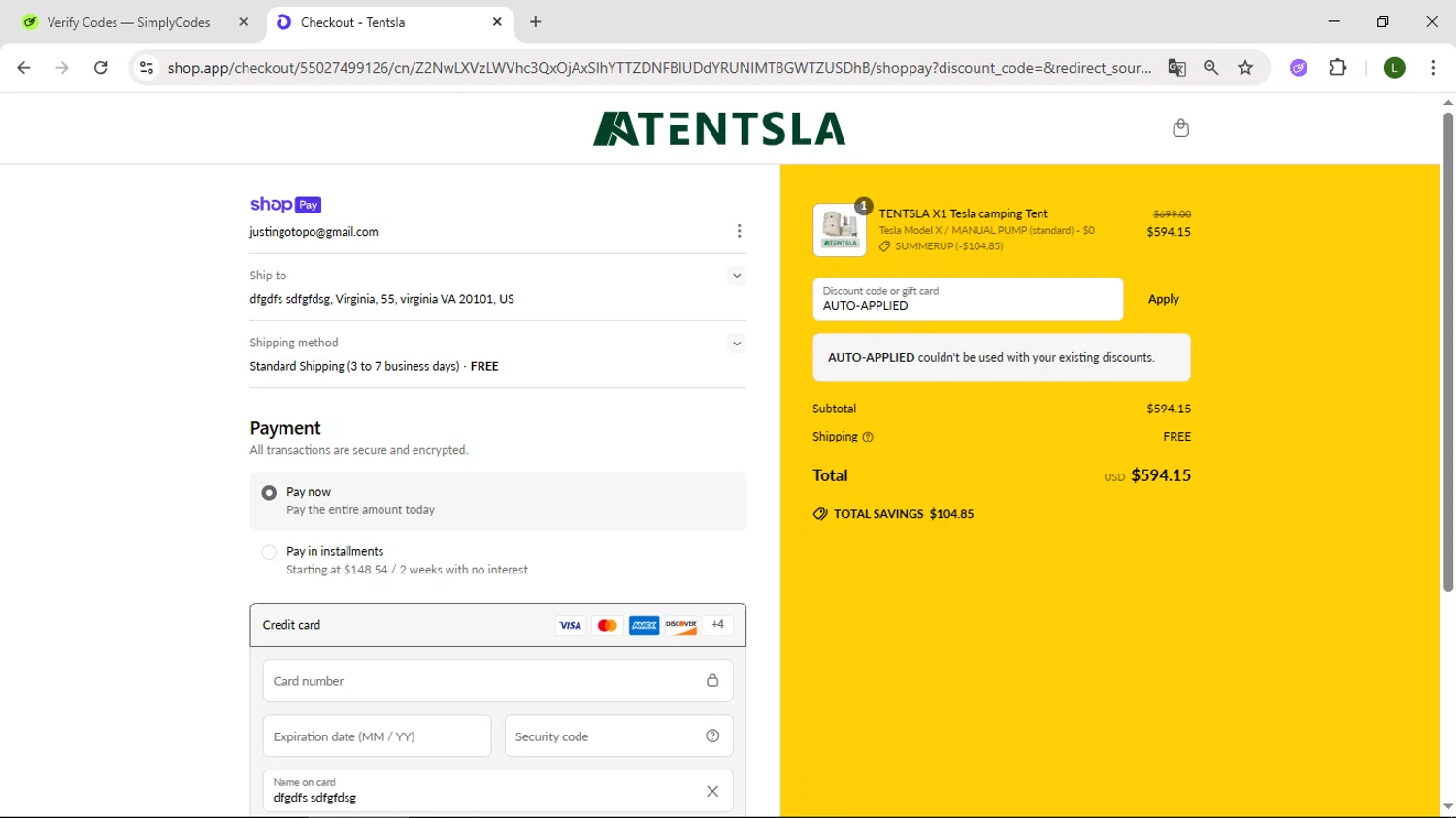Bookmark this page with the star
Viewport: 1456px width, 818px height.
pos(1245,67)
